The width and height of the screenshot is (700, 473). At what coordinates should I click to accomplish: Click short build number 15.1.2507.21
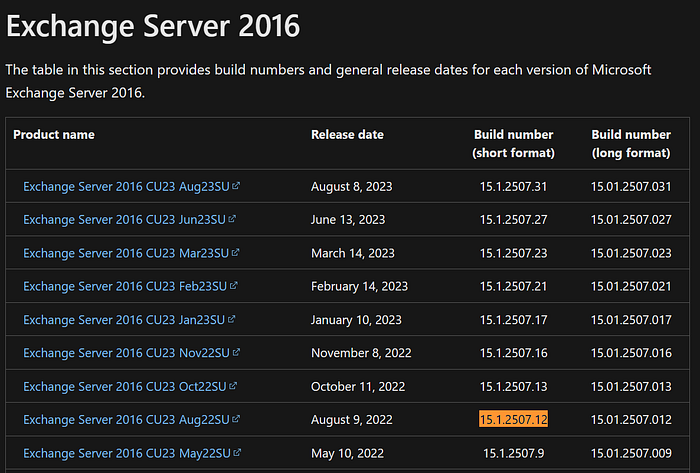(x=513, y=286)
